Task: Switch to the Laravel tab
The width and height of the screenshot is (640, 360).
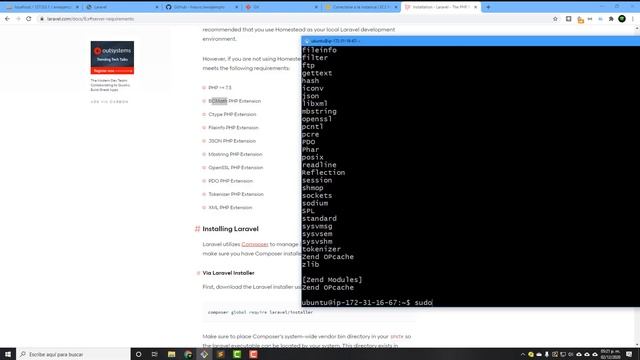Action: point(121,7)
